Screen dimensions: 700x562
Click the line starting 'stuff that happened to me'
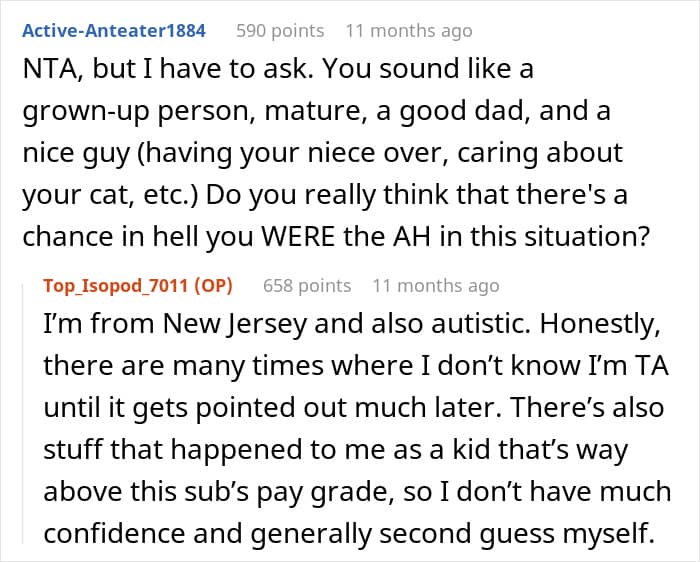point(336,450)
